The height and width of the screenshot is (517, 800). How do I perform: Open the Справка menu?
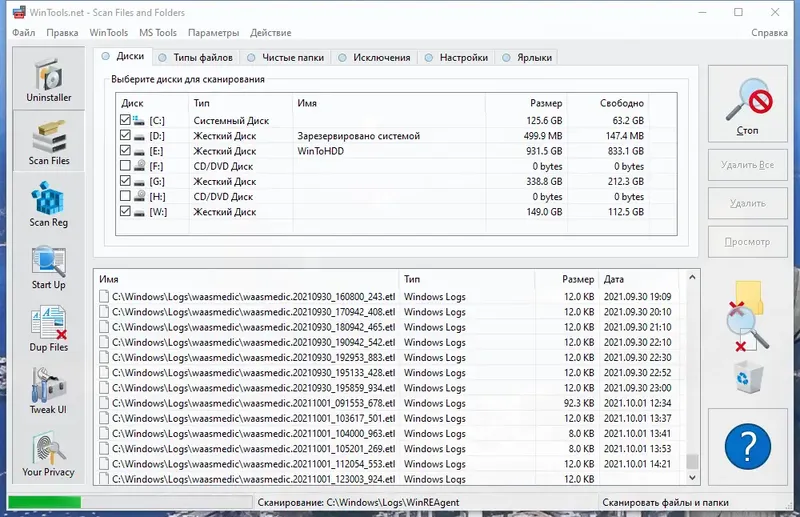[769, 33]
